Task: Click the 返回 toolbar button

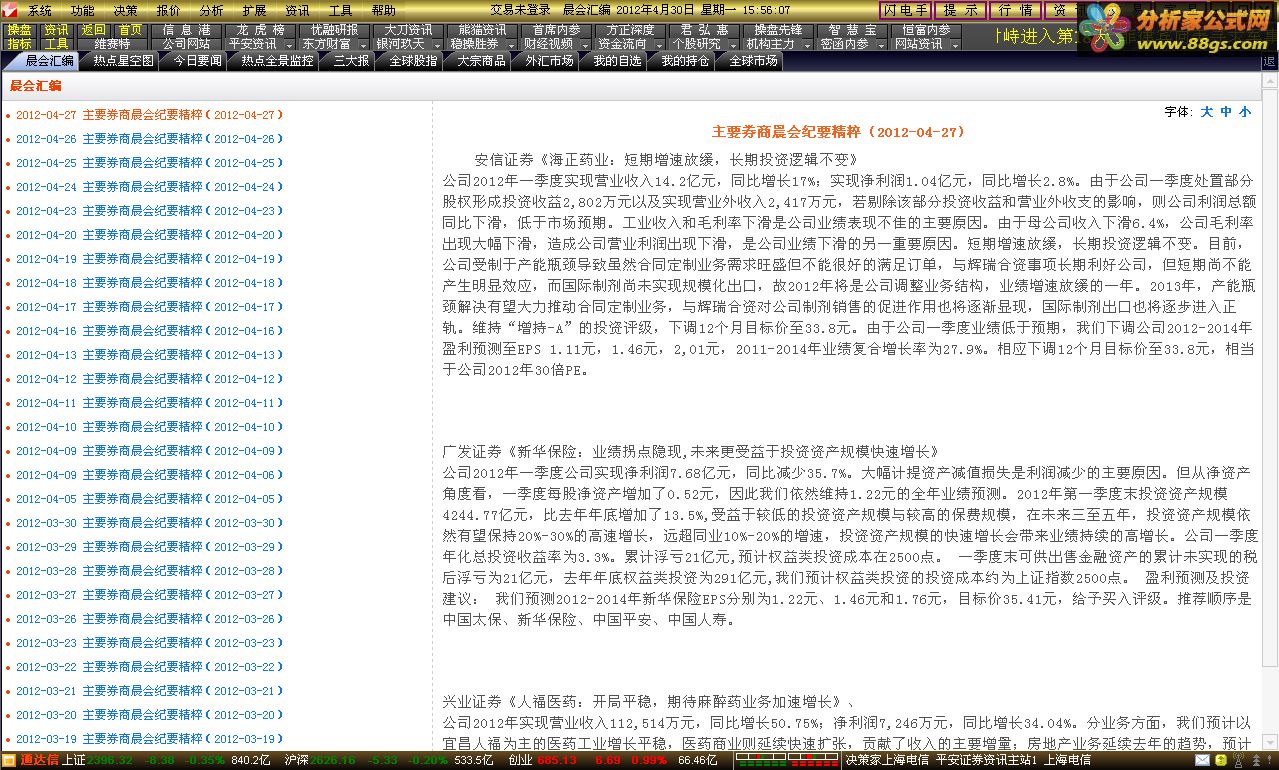Action: tap(94, 30)
